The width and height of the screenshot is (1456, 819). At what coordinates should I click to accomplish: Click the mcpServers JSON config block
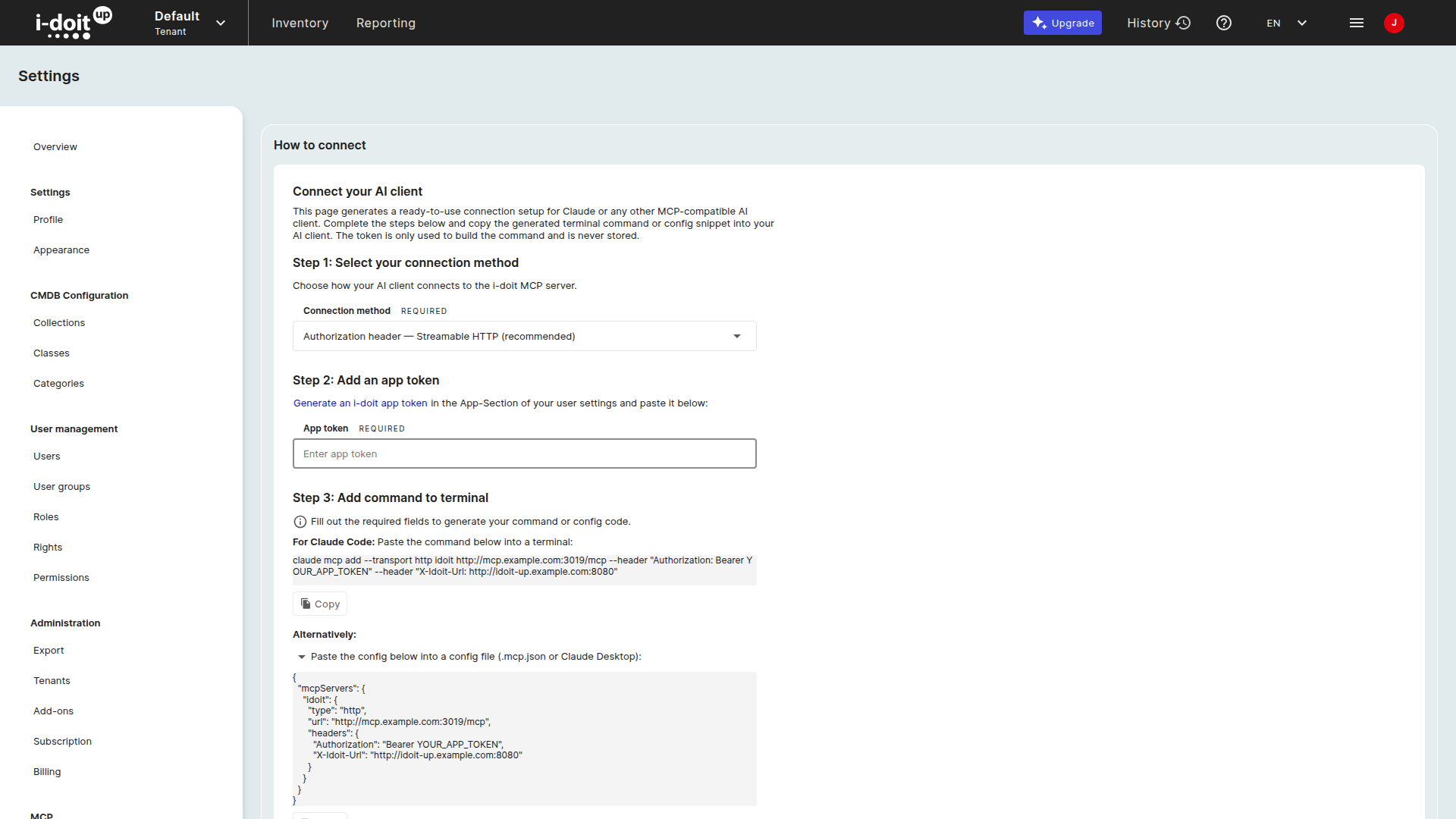(524, 739)
